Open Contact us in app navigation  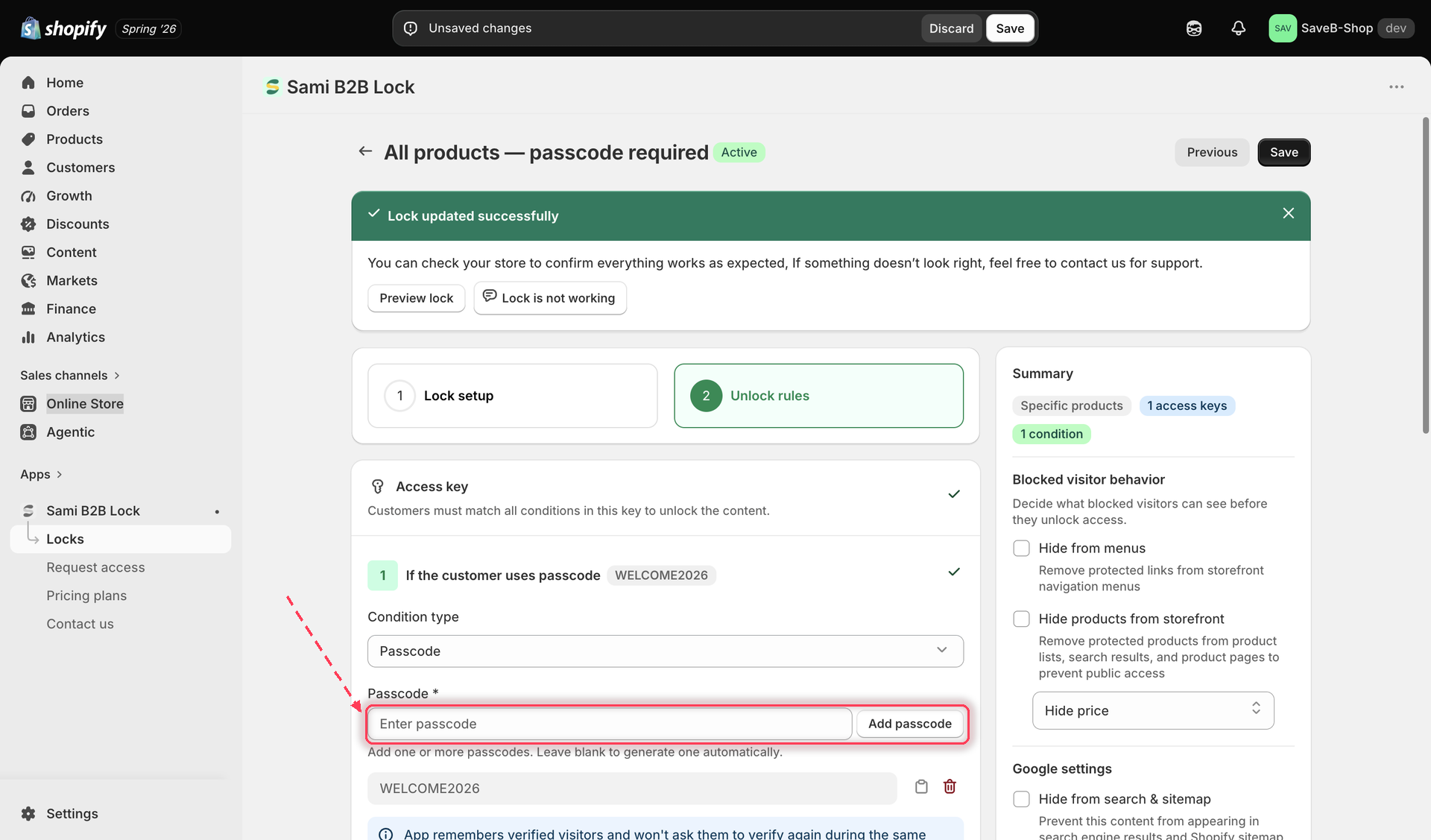80,625
